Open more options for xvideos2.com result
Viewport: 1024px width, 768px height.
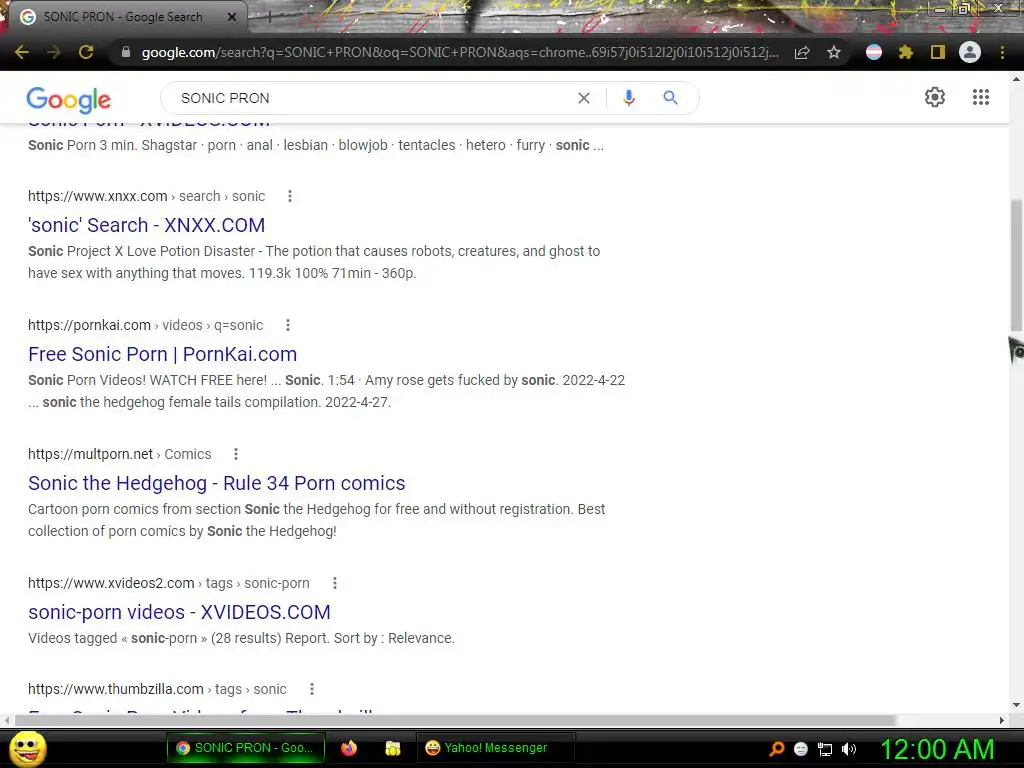(x=335, y=583)
